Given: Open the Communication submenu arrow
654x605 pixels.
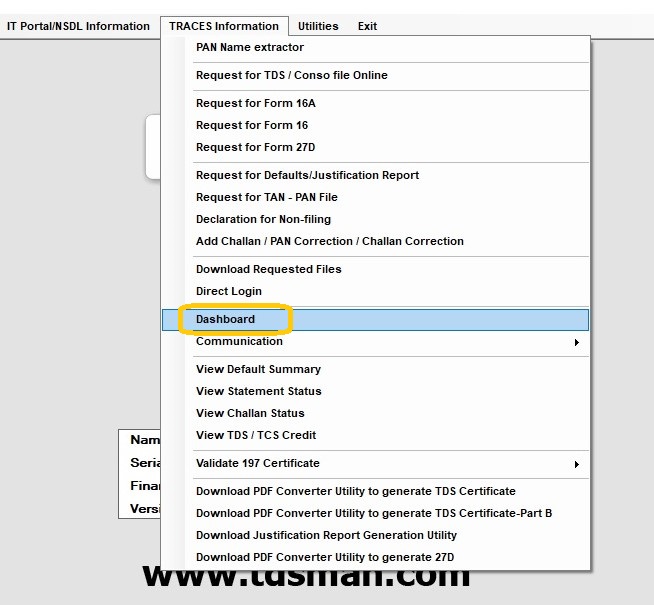Looking at the screenshot, I should click(576, 342).
